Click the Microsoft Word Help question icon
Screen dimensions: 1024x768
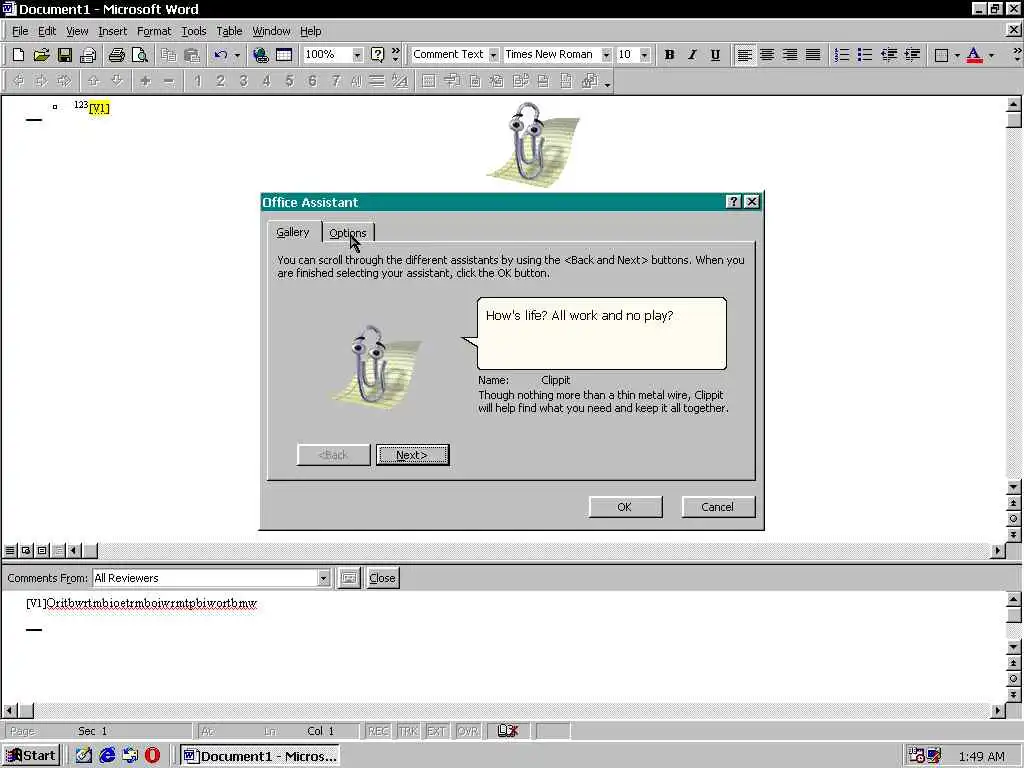coord(377,55)
